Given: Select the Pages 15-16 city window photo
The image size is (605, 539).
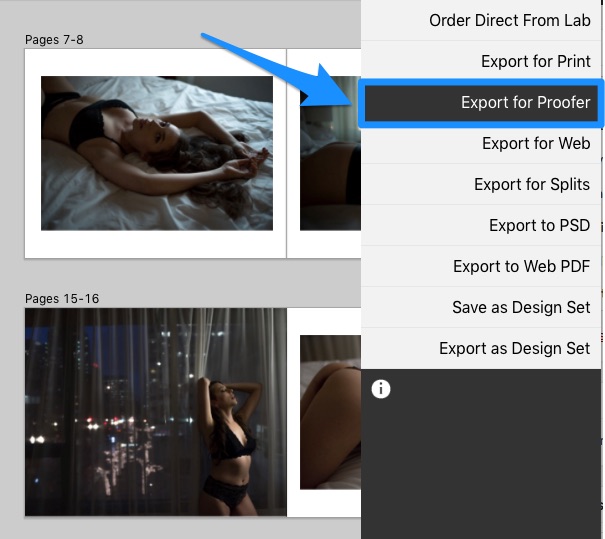Looking at the screenshot, I should 155,412.
